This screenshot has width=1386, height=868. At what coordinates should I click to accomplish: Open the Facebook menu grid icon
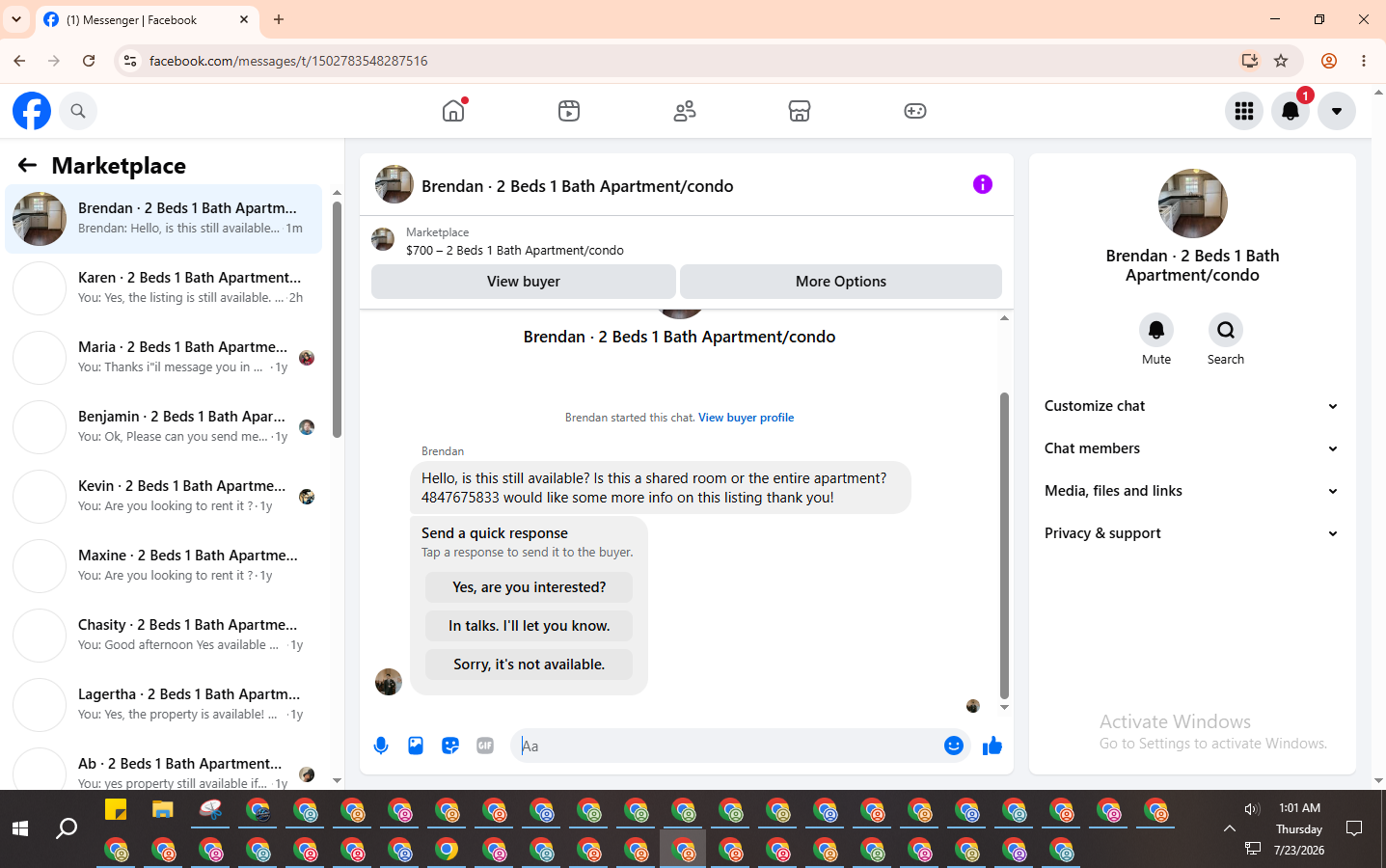pyautogui.click(x=1244, y=111)
